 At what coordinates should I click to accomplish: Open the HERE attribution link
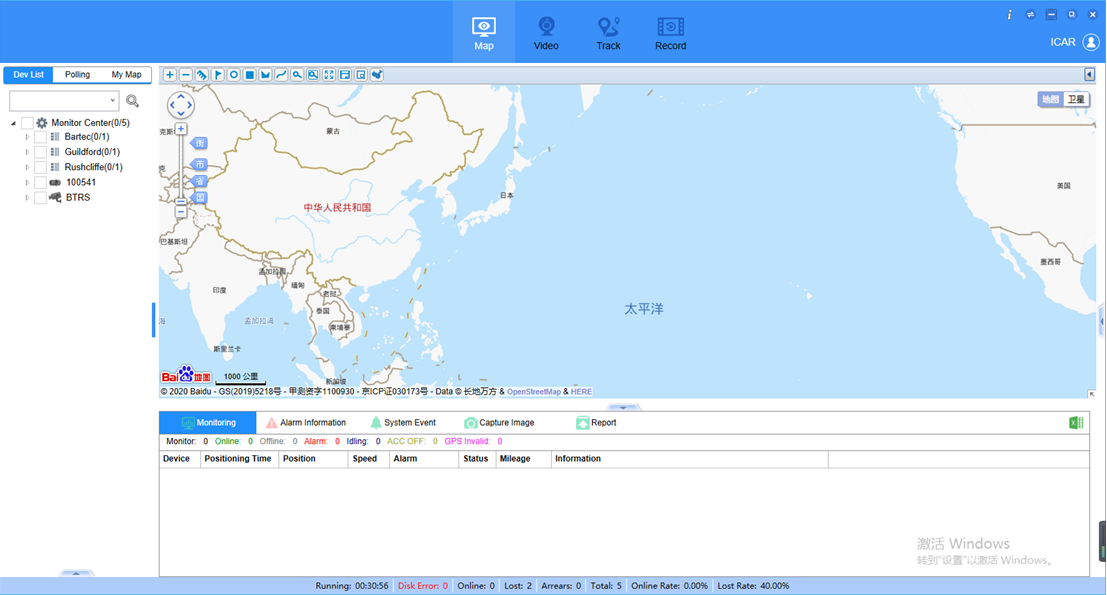581,392
